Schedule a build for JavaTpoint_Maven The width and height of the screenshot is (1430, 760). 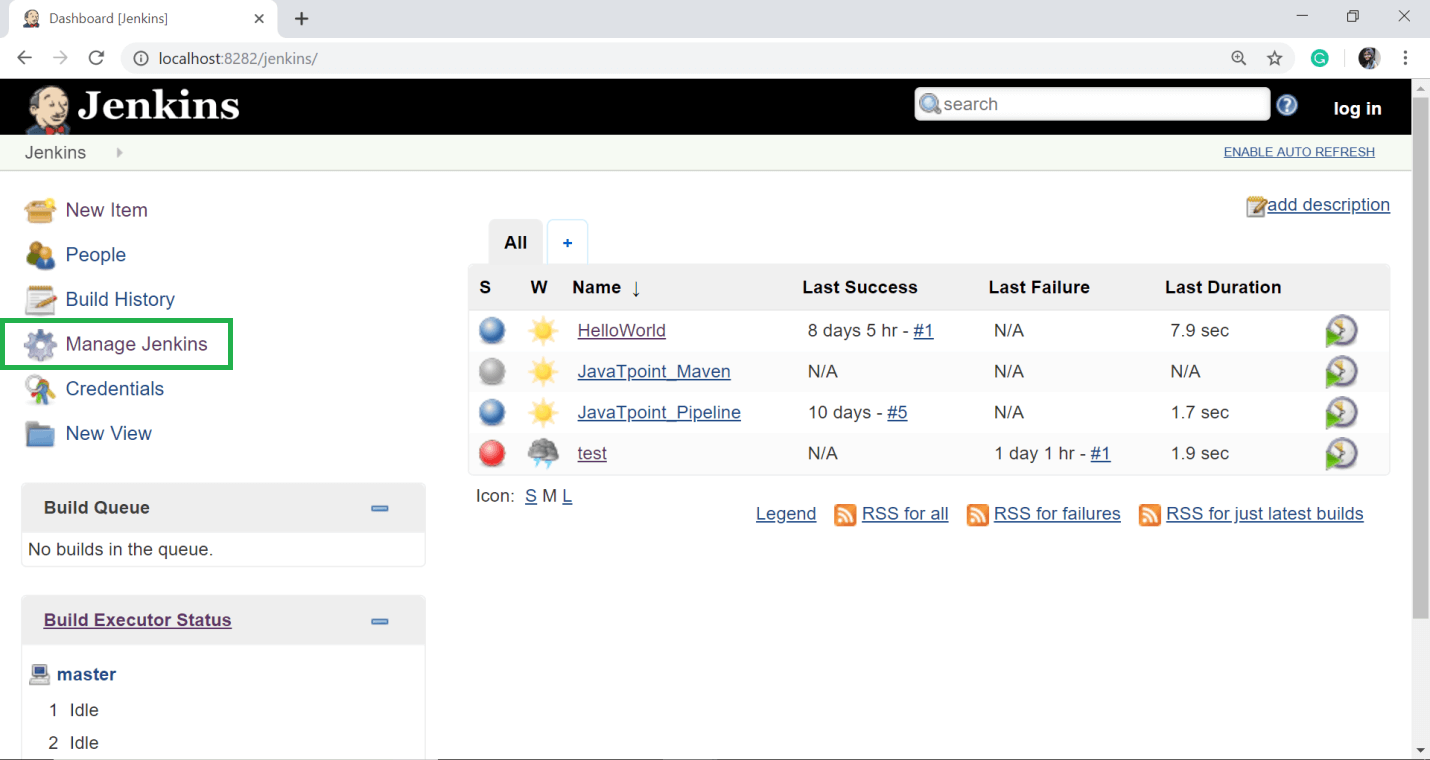(1341, 372)
